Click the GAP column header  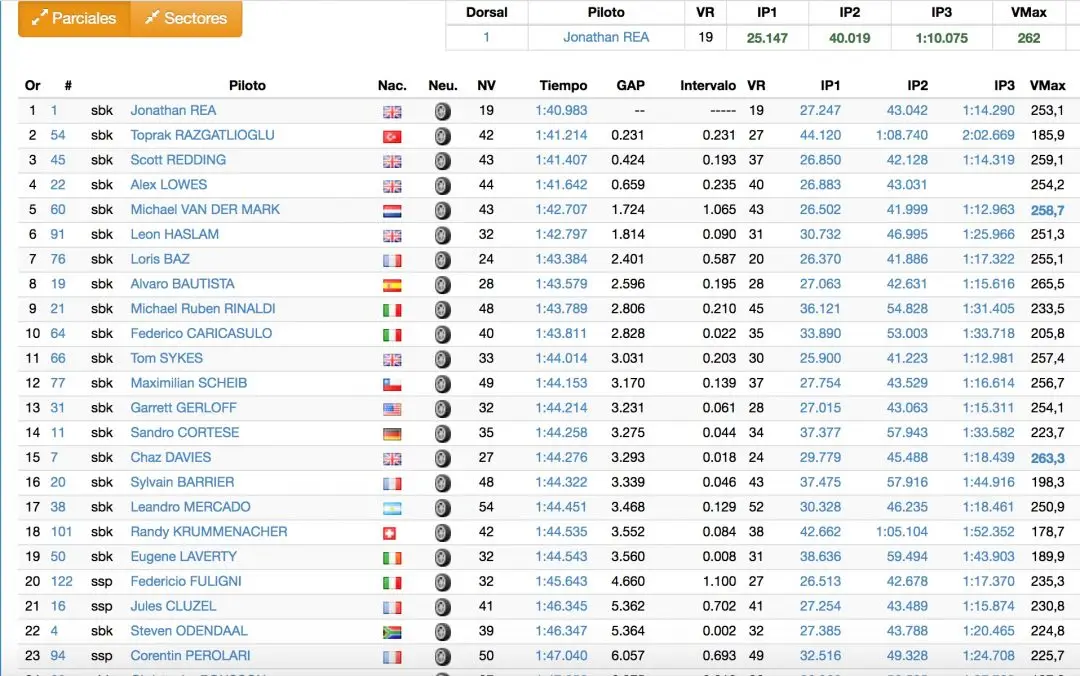coord(630,85)
